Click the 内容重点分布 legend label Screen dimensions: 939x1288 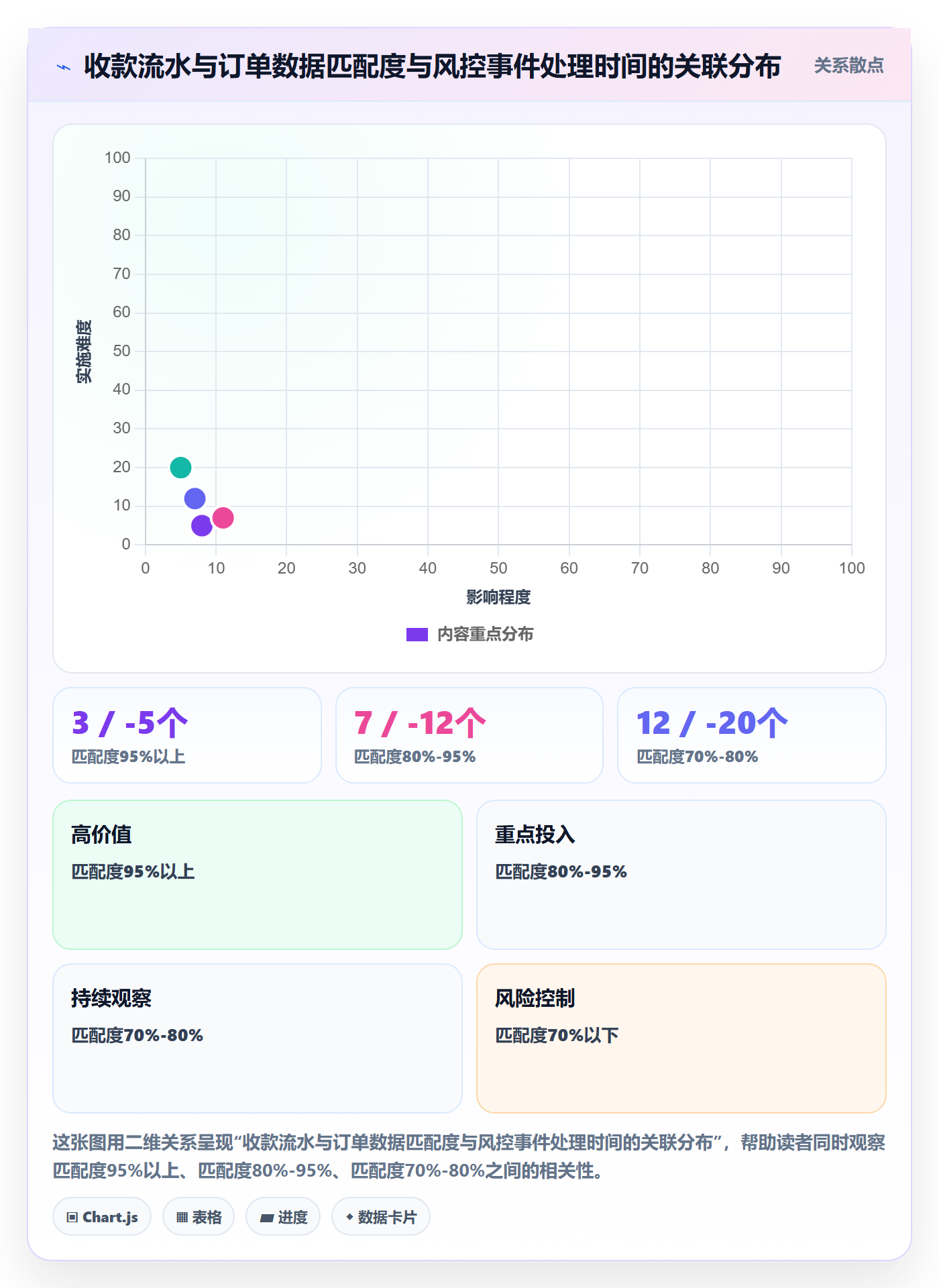tap(485, 635)
